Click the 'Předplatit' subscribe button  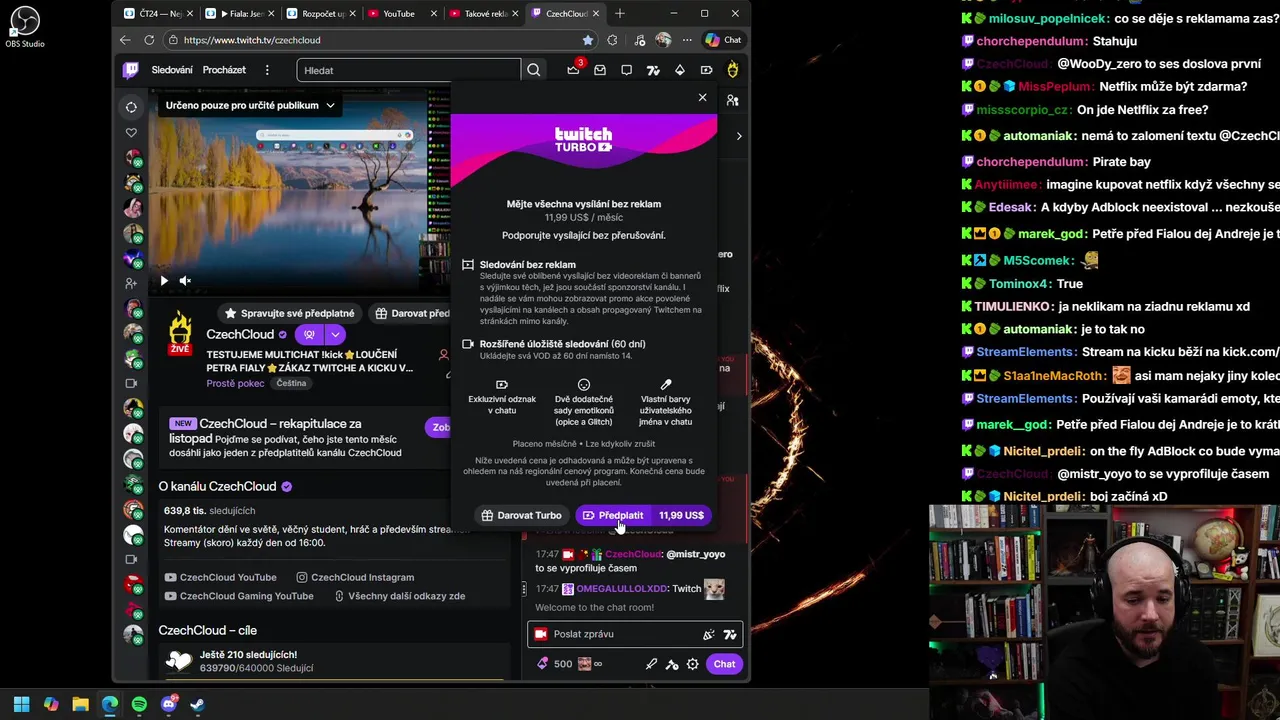(643, 515)
